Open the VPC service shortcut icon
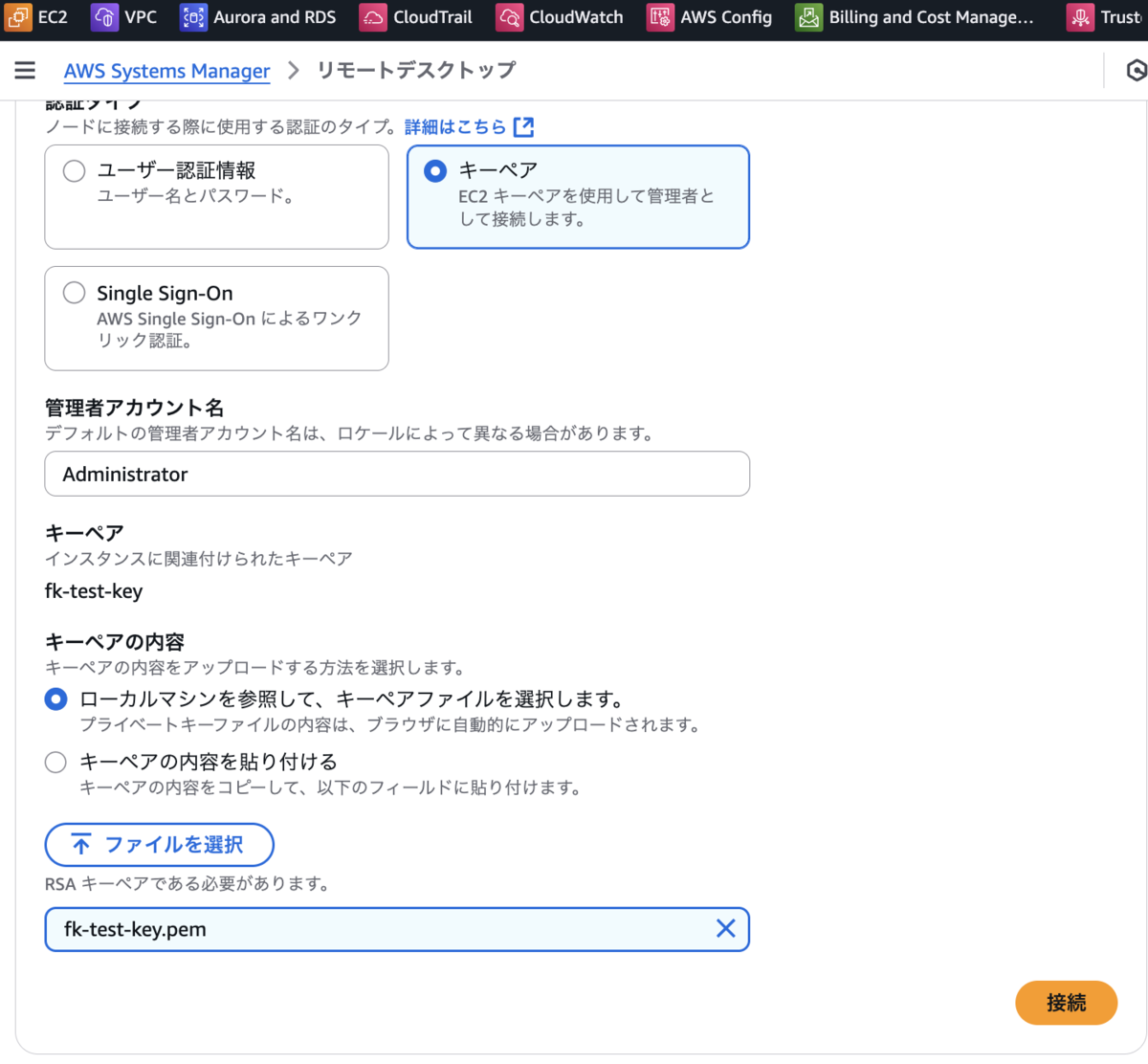This screenshot has height=1064, width=1148. (x=104, y=17)
